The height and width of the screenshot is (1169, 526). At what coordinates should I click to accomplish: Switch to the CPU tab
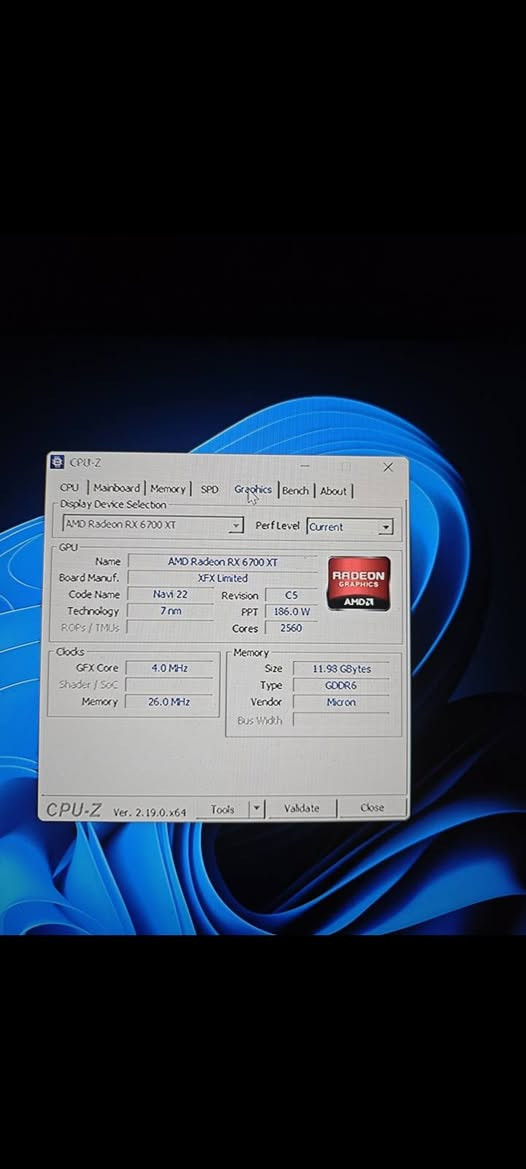click(69, 488)
